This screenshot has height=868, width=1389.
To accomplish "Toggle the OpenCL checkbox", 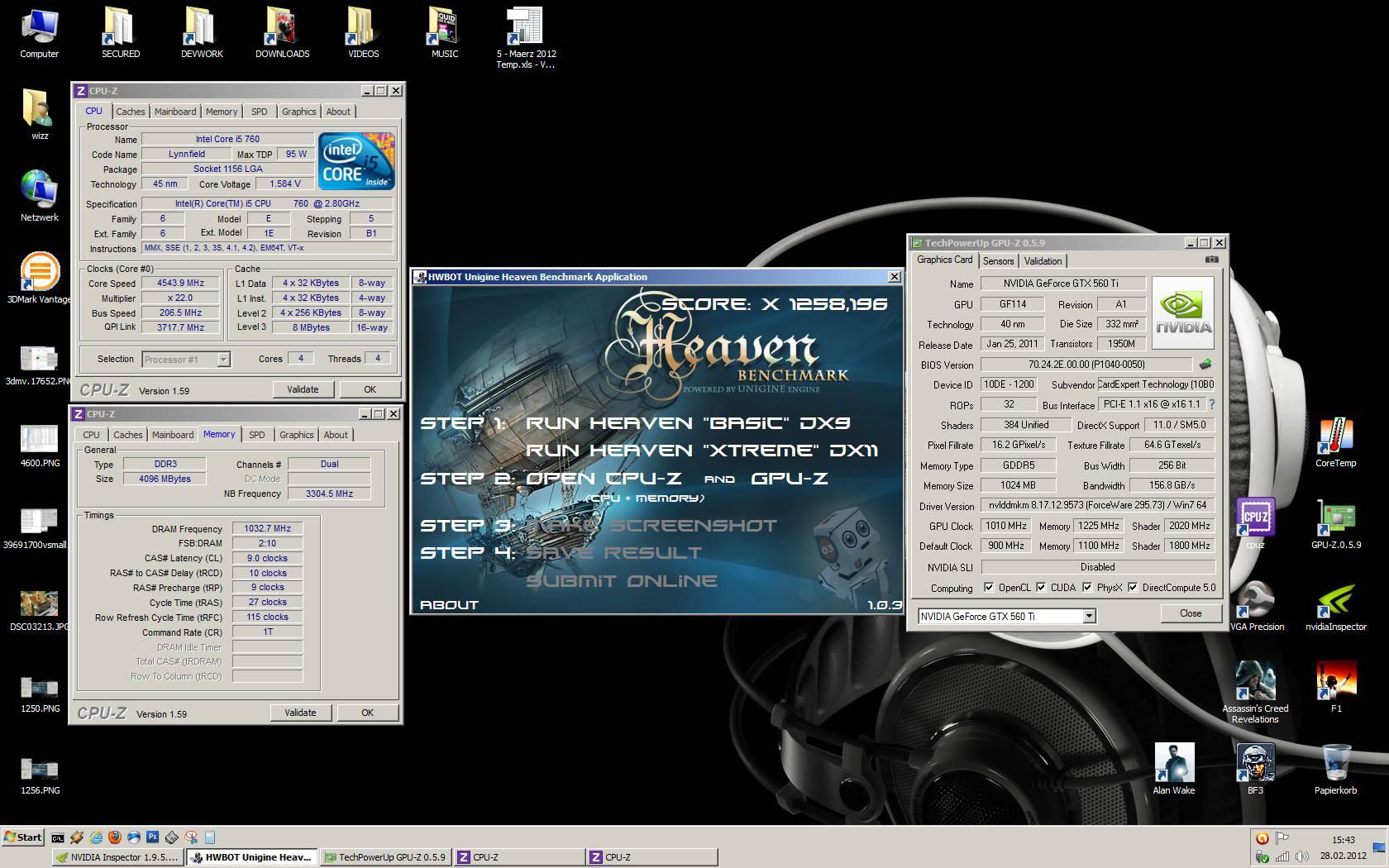I will pos(989,587).
